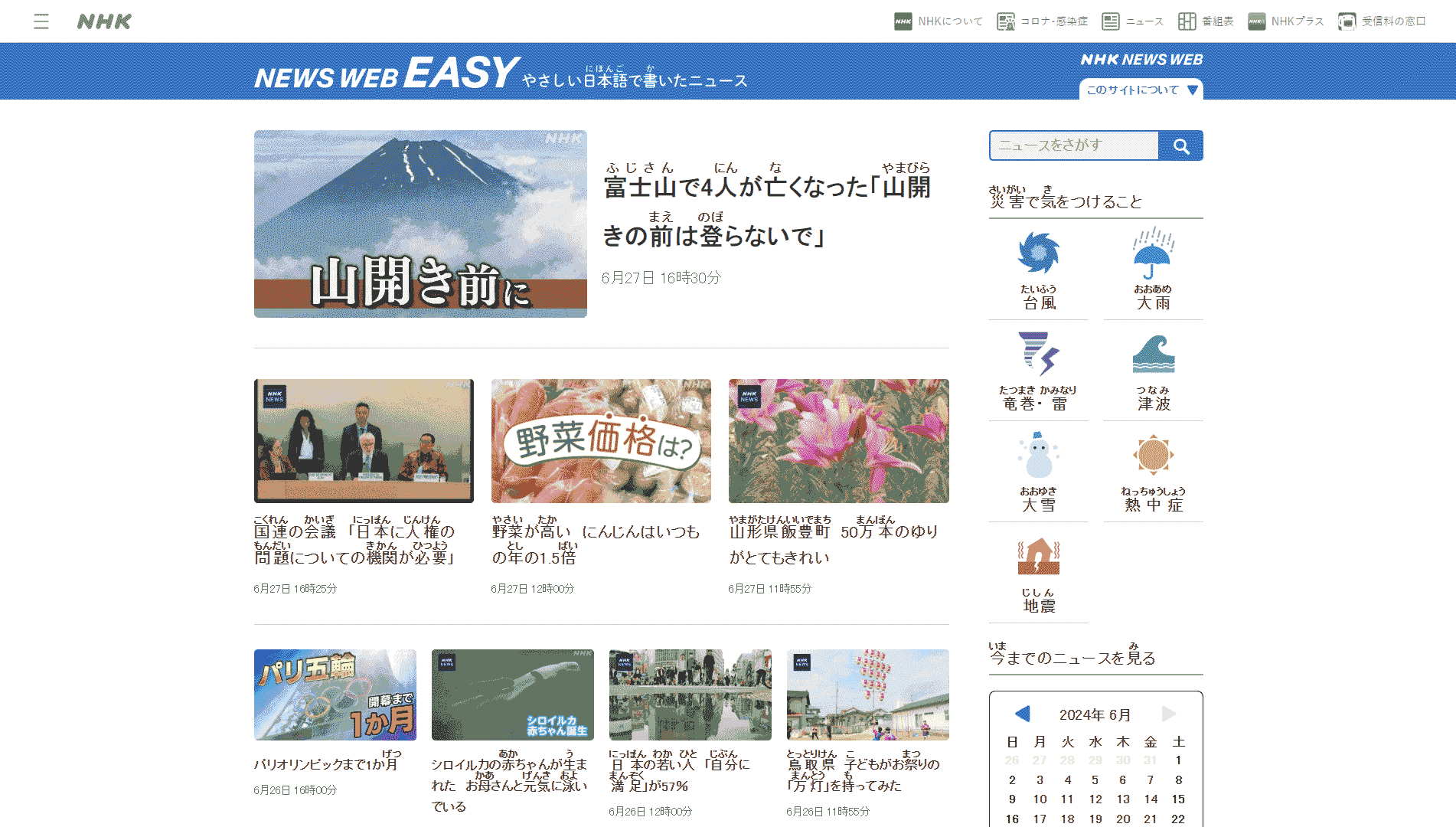Open the NHKについて link
The height and width of the screenshot is (827, 1456).
(939, 21)
